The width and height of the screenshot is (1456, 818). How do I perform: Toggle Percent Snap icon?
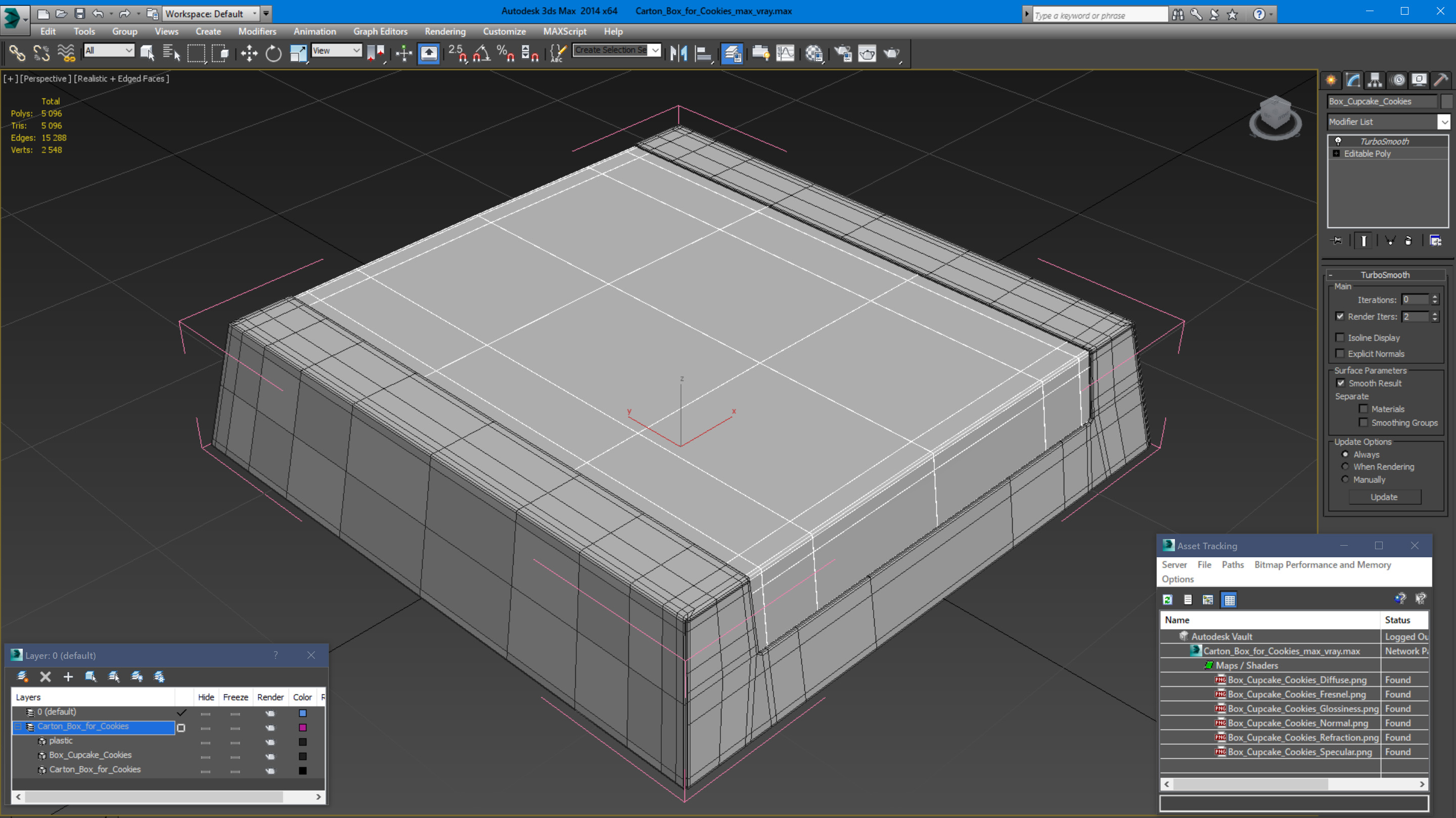[x=506, y=54]
